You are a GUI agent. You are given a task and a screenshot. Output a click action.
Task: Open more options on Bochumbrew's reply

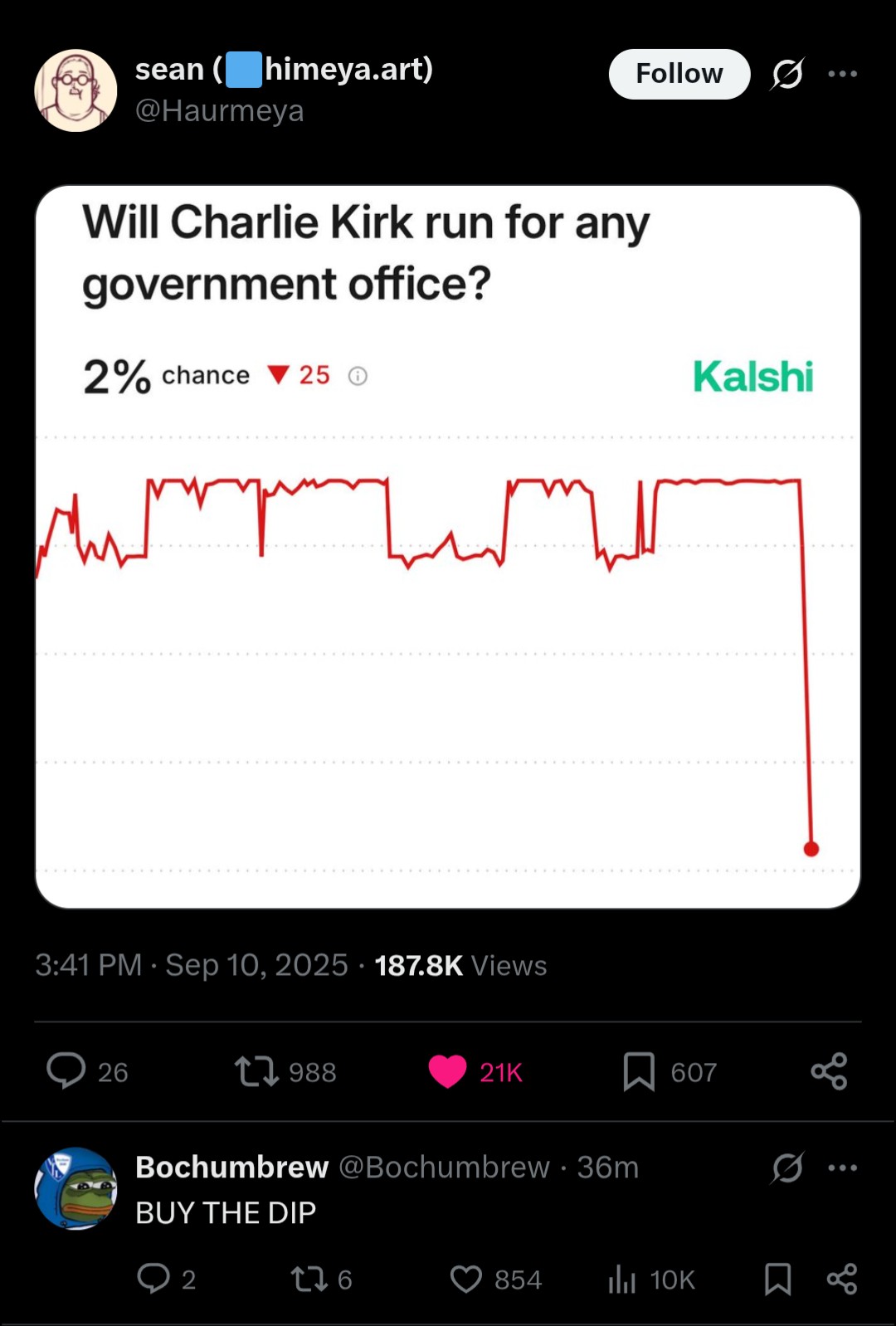[x=842, y=1168]
